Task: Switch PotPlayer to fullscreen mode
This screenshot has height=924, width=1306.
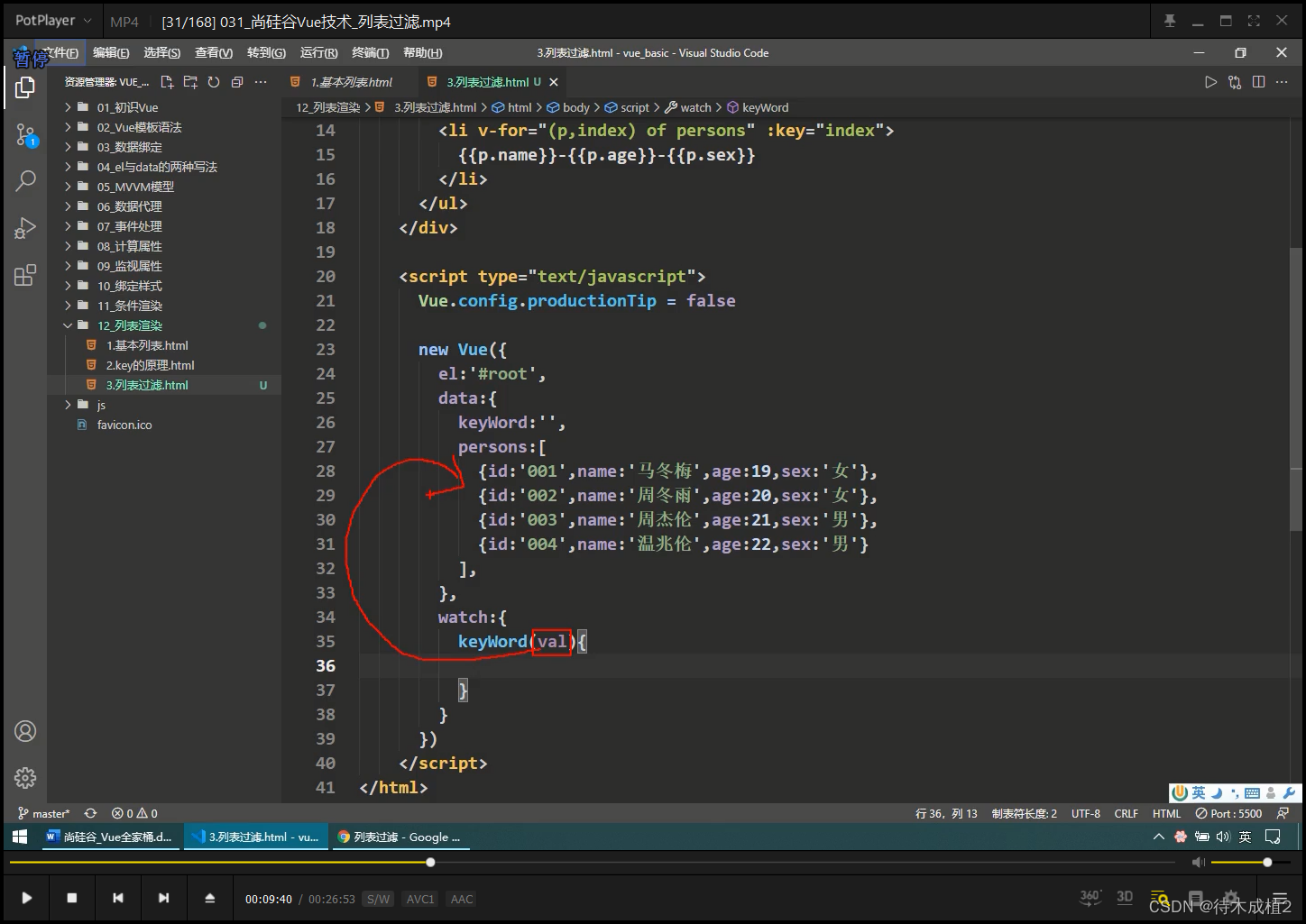Action: [1254, 21]
